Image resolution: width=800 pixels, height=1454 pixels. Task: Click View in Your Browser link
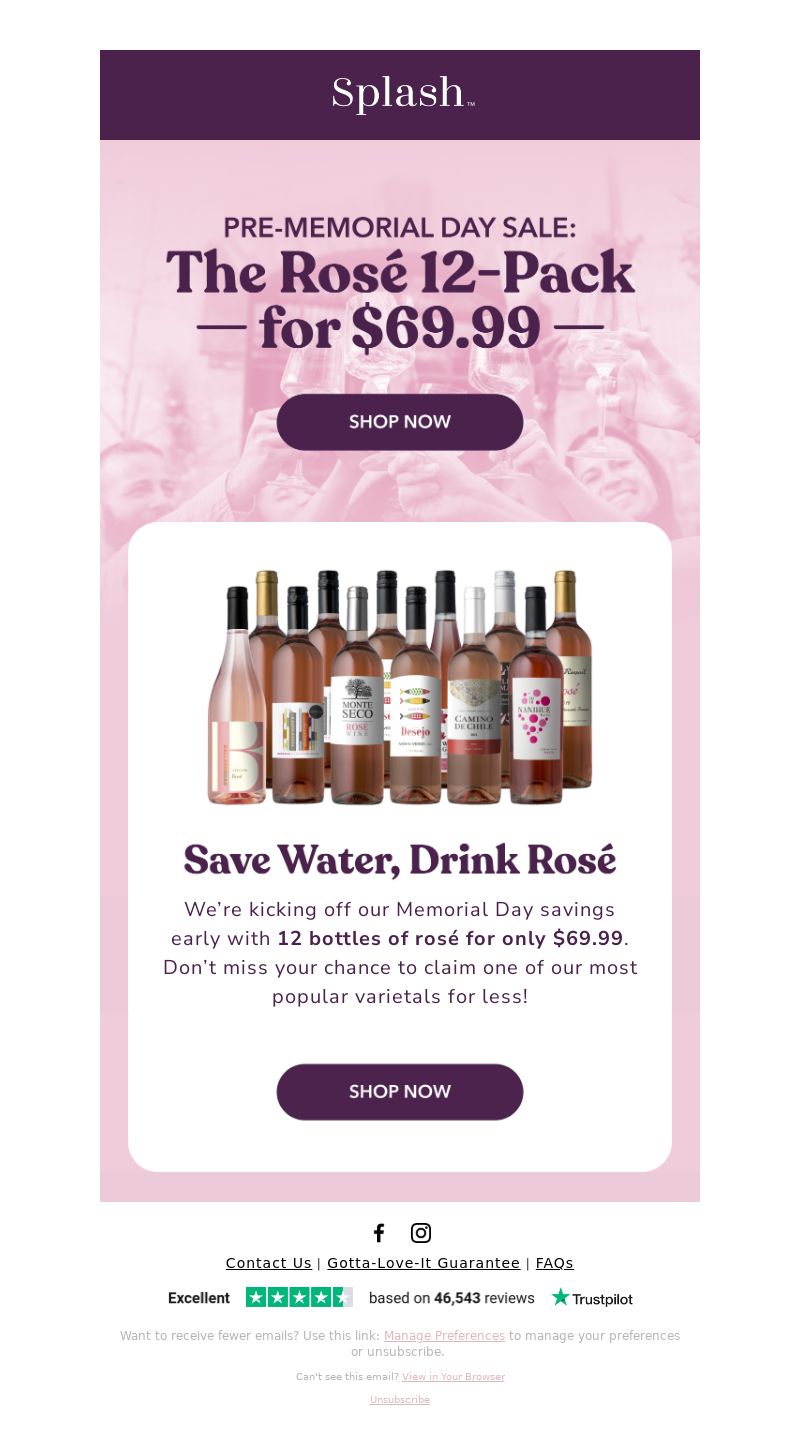tap(453, 1377)
